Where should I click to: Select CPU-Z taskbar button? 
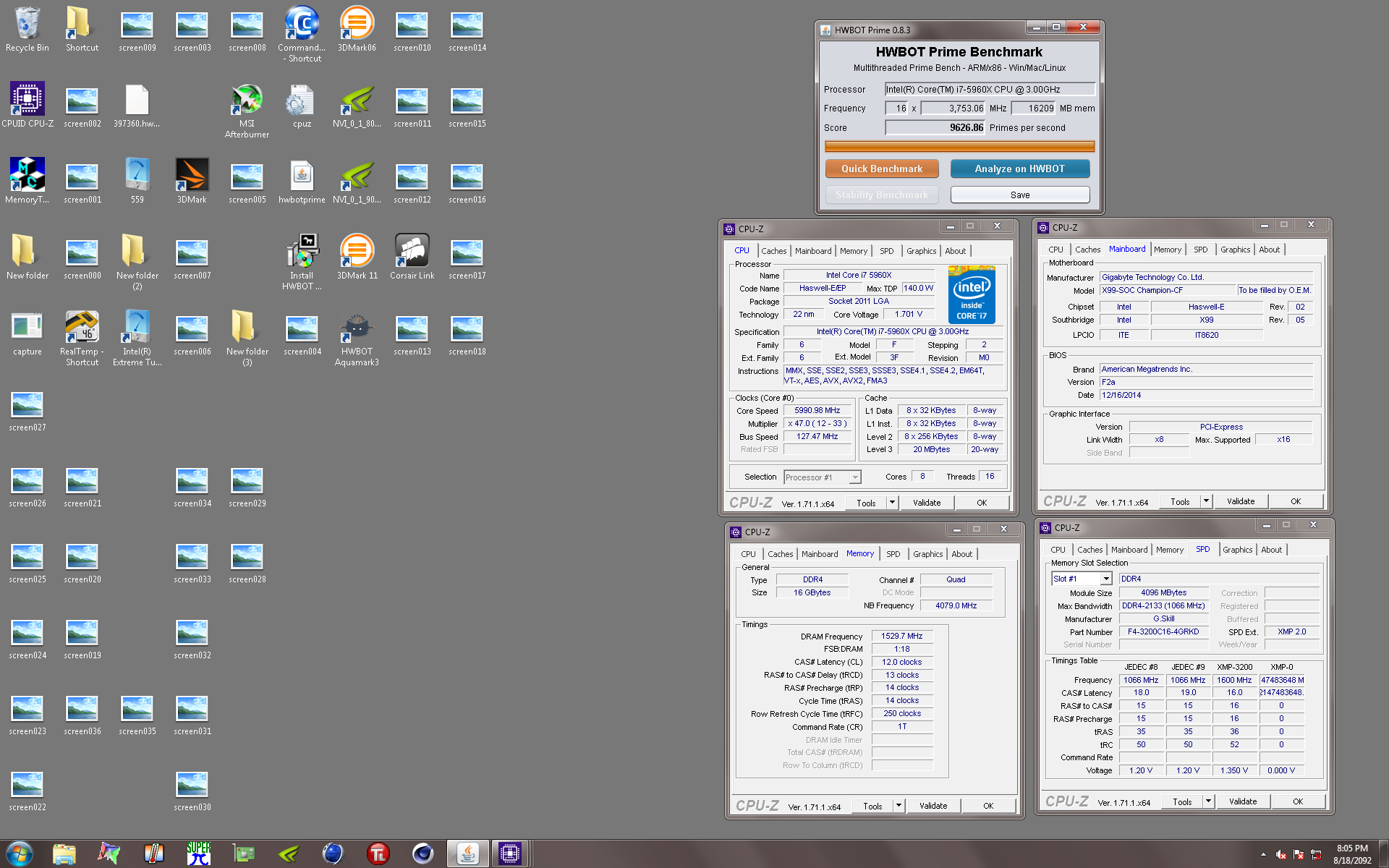click(509, 854)
